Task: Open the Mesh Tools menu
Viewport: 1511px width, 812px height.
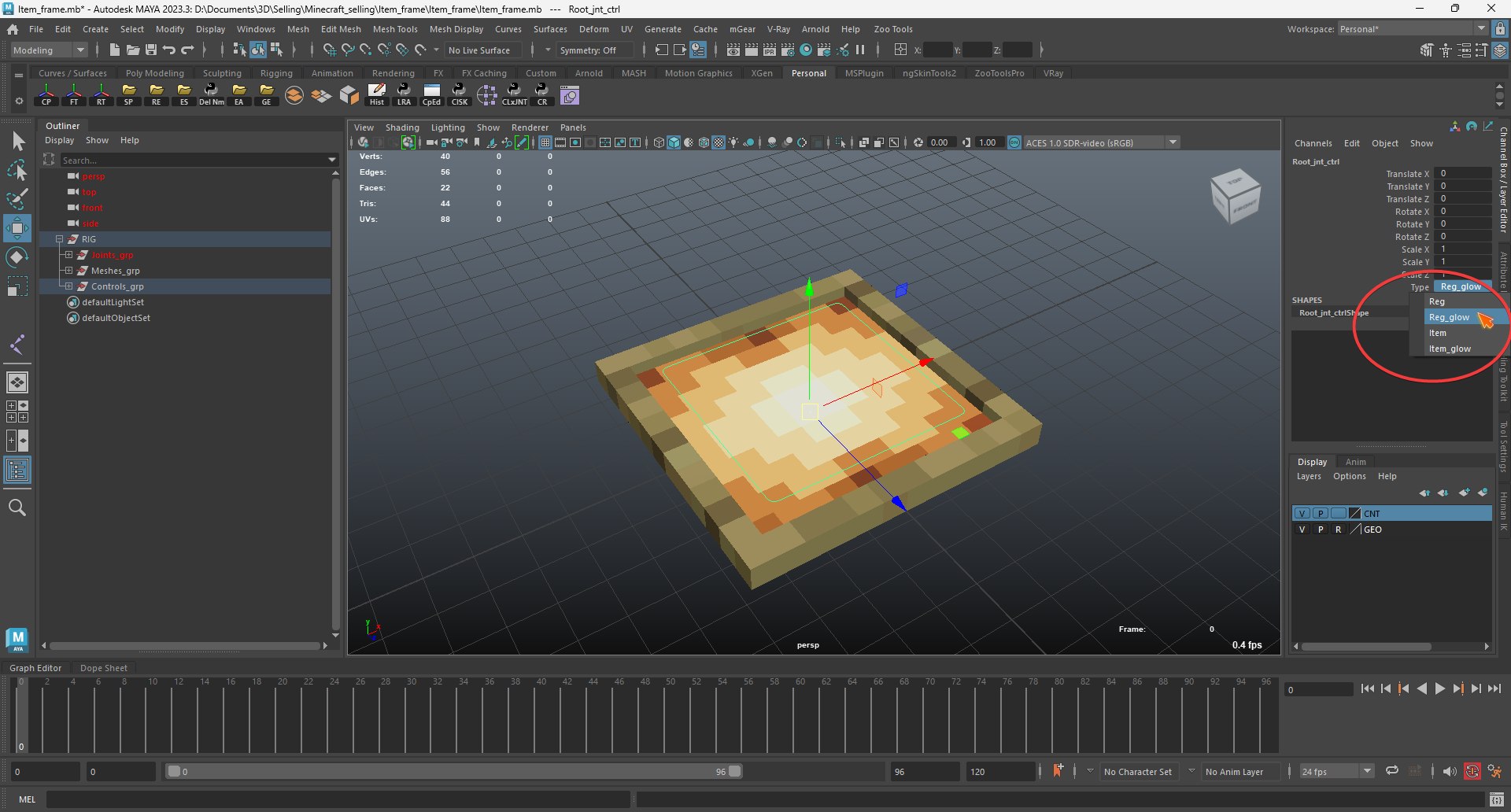Action: 395,29
